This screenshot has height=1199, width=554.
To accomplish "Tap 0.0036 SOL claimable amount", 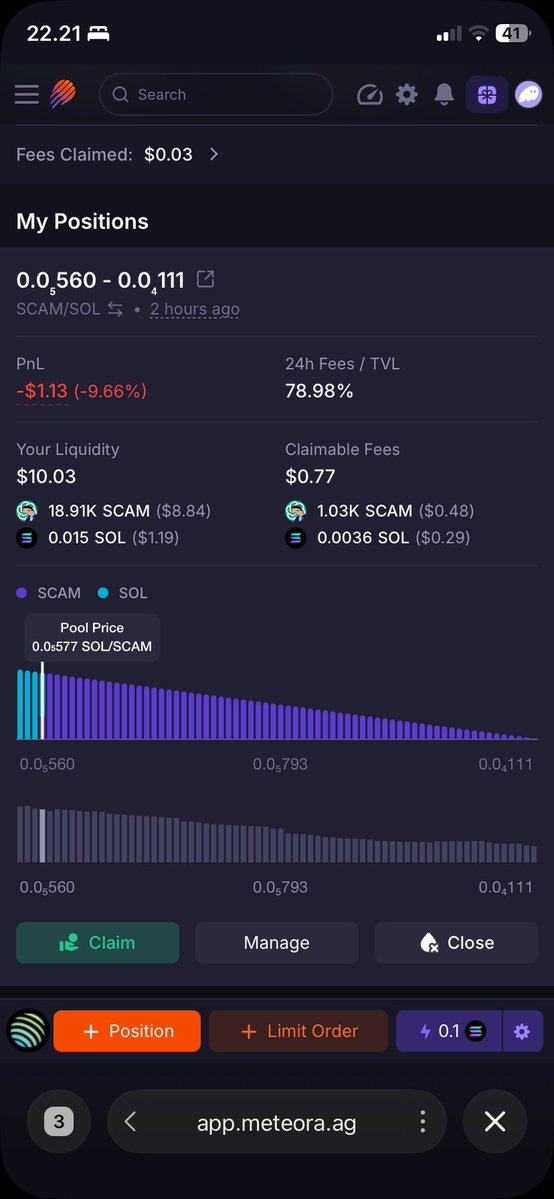I will (363, 538).
